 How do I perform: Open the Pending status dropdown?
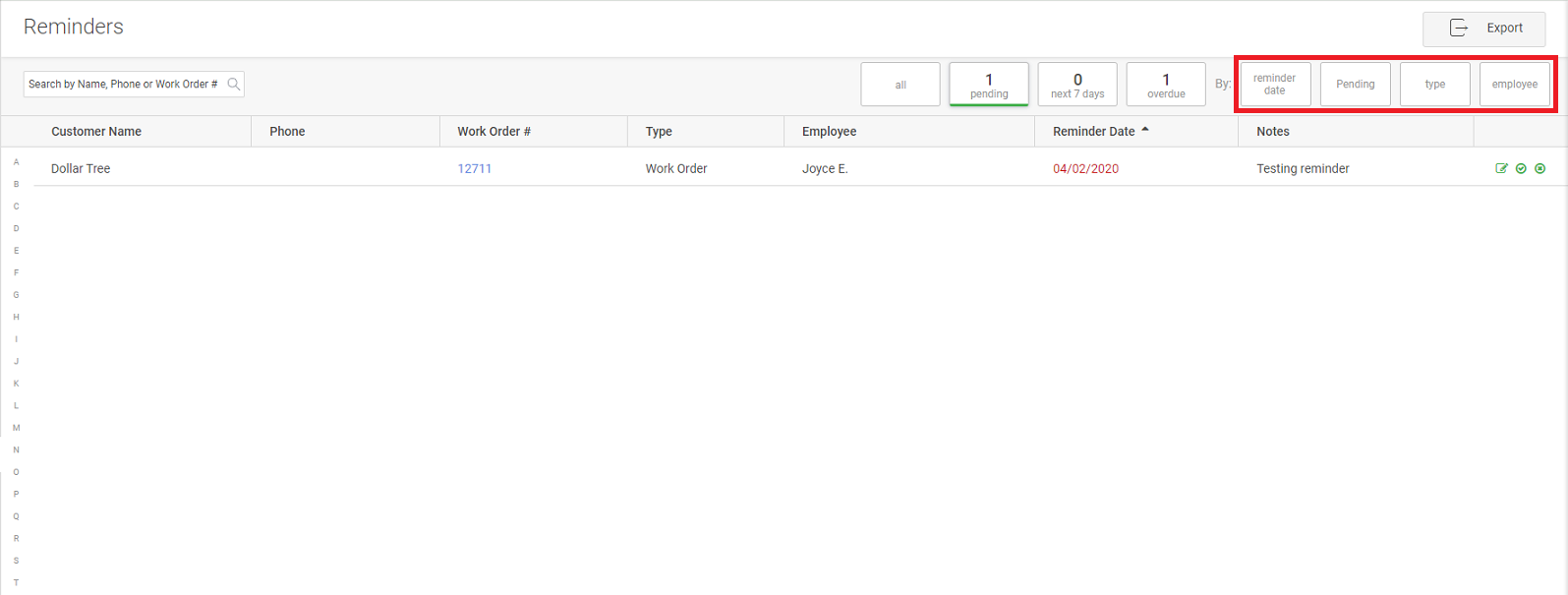tap(1355, 85)
